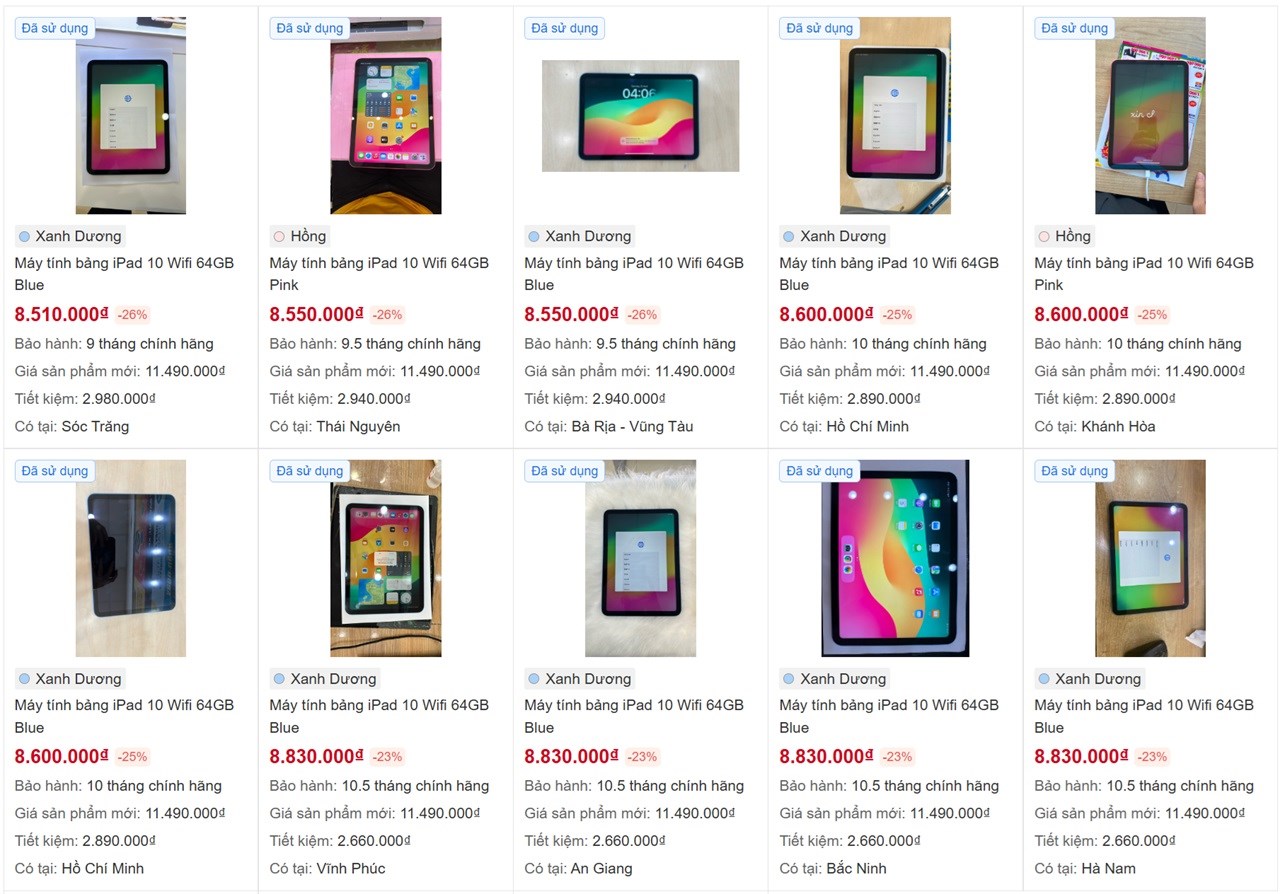Open the An Giang iPad photo
Image resolution: width=1280 pixels, height=894 pixels.
click(x=640, y=558)
